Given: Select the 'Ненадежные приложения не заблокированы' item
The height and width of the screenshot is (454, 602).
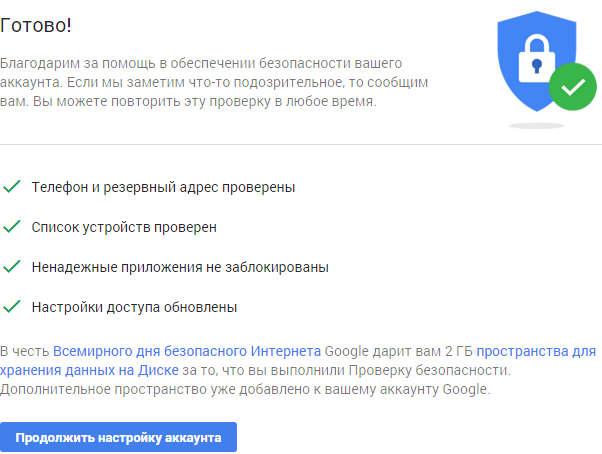Looking at the screenshot, I should coord(180,267).
